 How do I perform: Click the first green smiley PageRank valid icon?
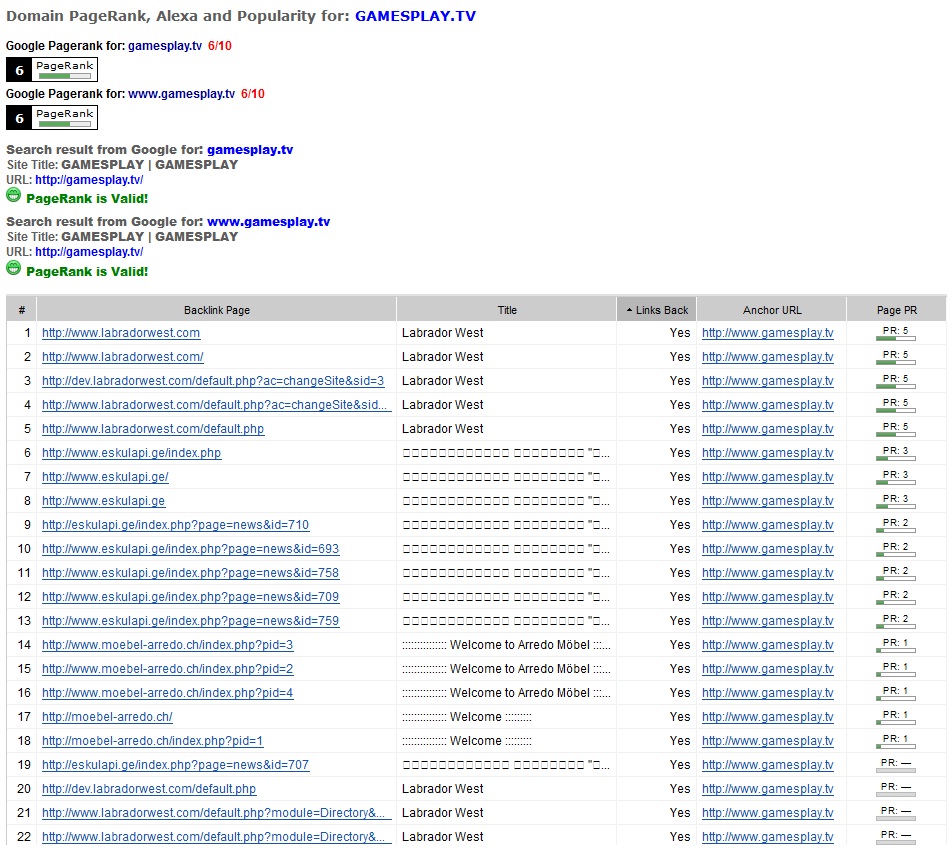click(x=13, y=195)
